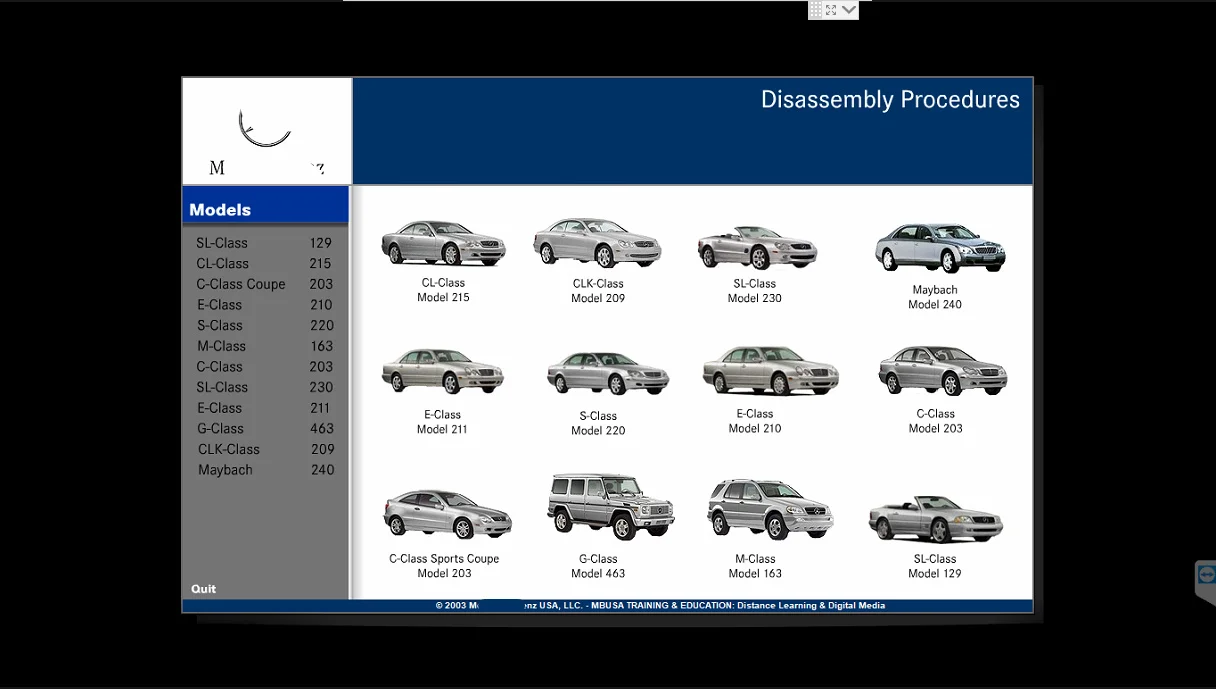Click the 'Model 215' caption text

443,298
